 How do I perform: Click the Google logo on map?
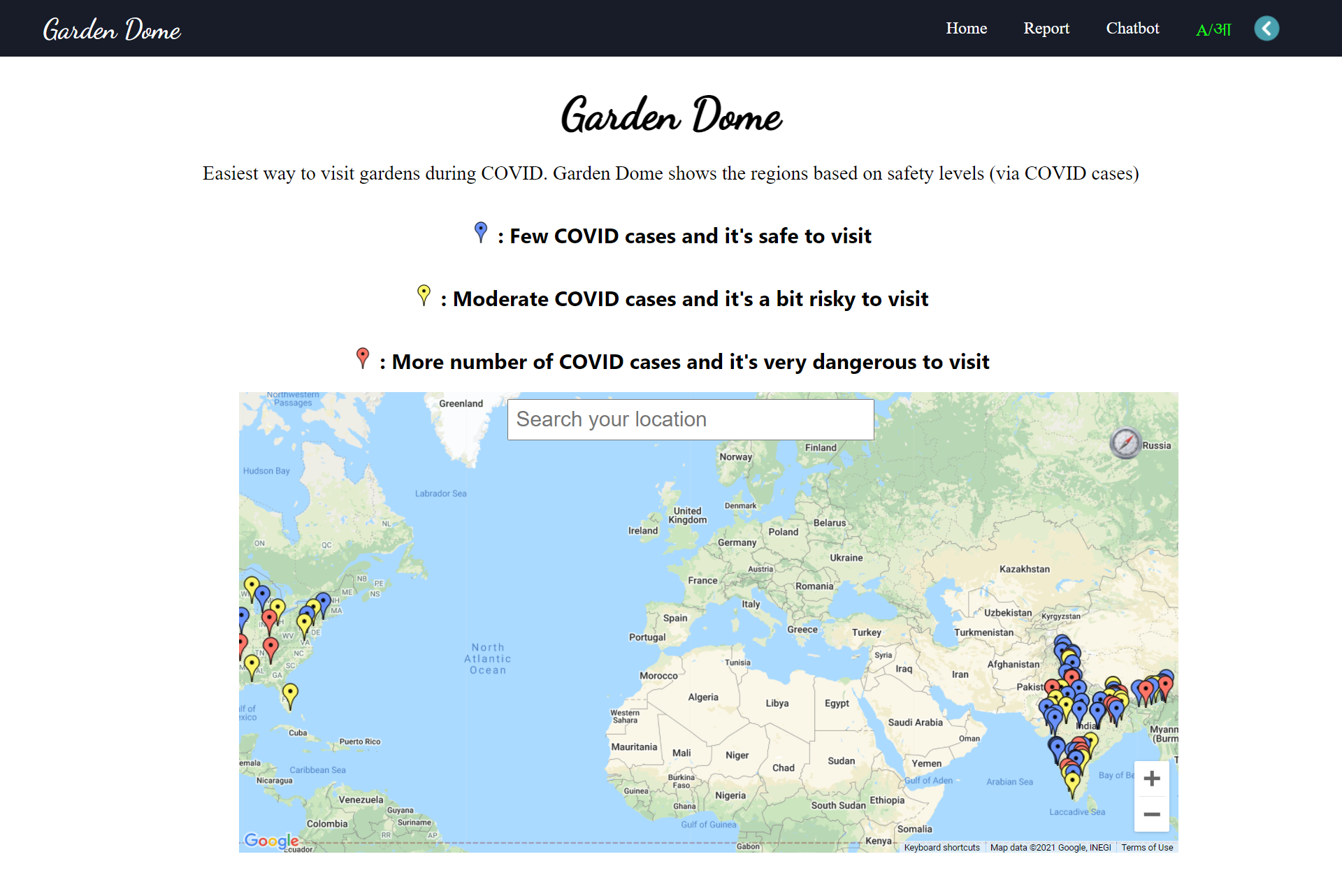(271, 840)
